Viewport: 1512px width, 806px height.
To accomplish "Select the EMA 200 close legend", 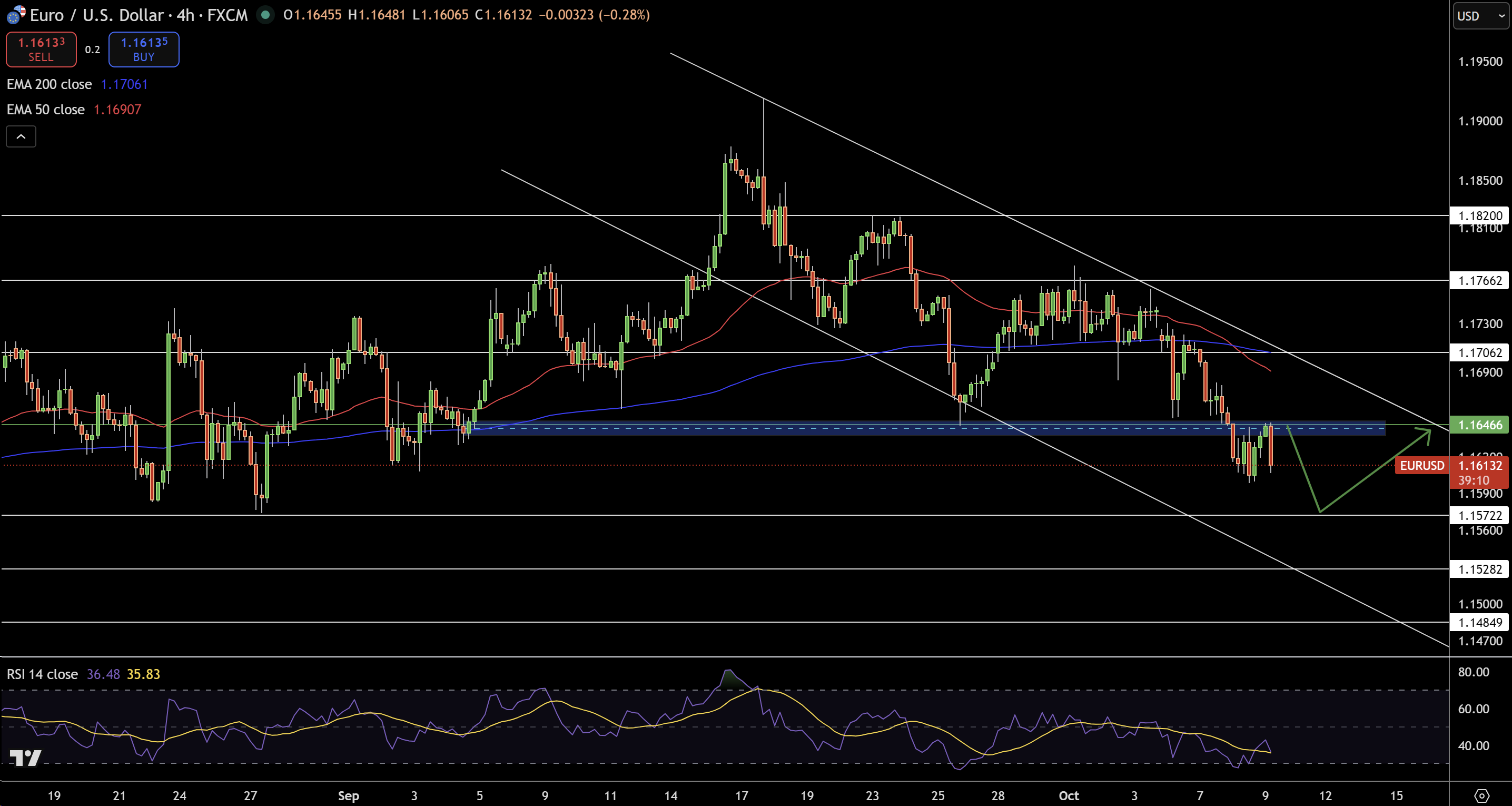I will tap(50, 84).
